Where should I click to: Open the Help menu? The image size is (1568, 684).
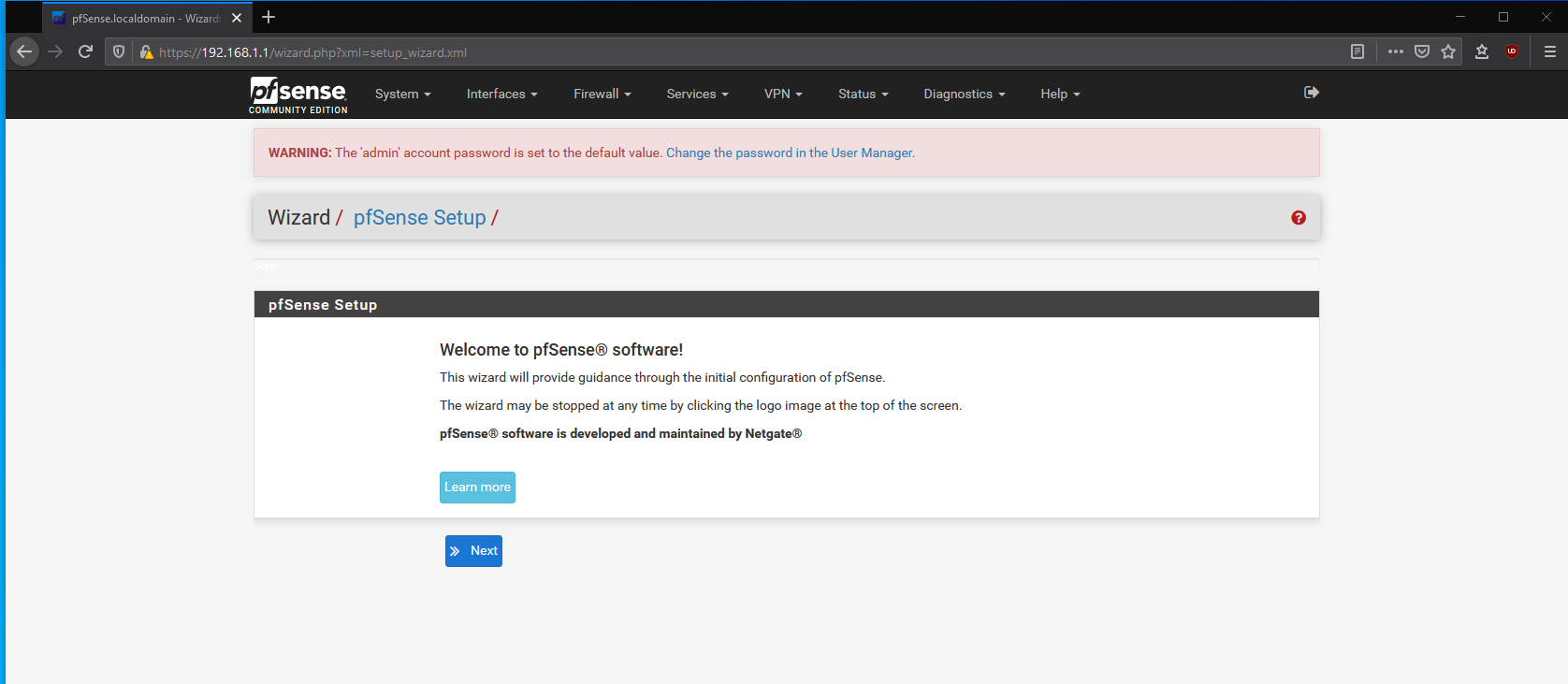tap(1060, 94)
